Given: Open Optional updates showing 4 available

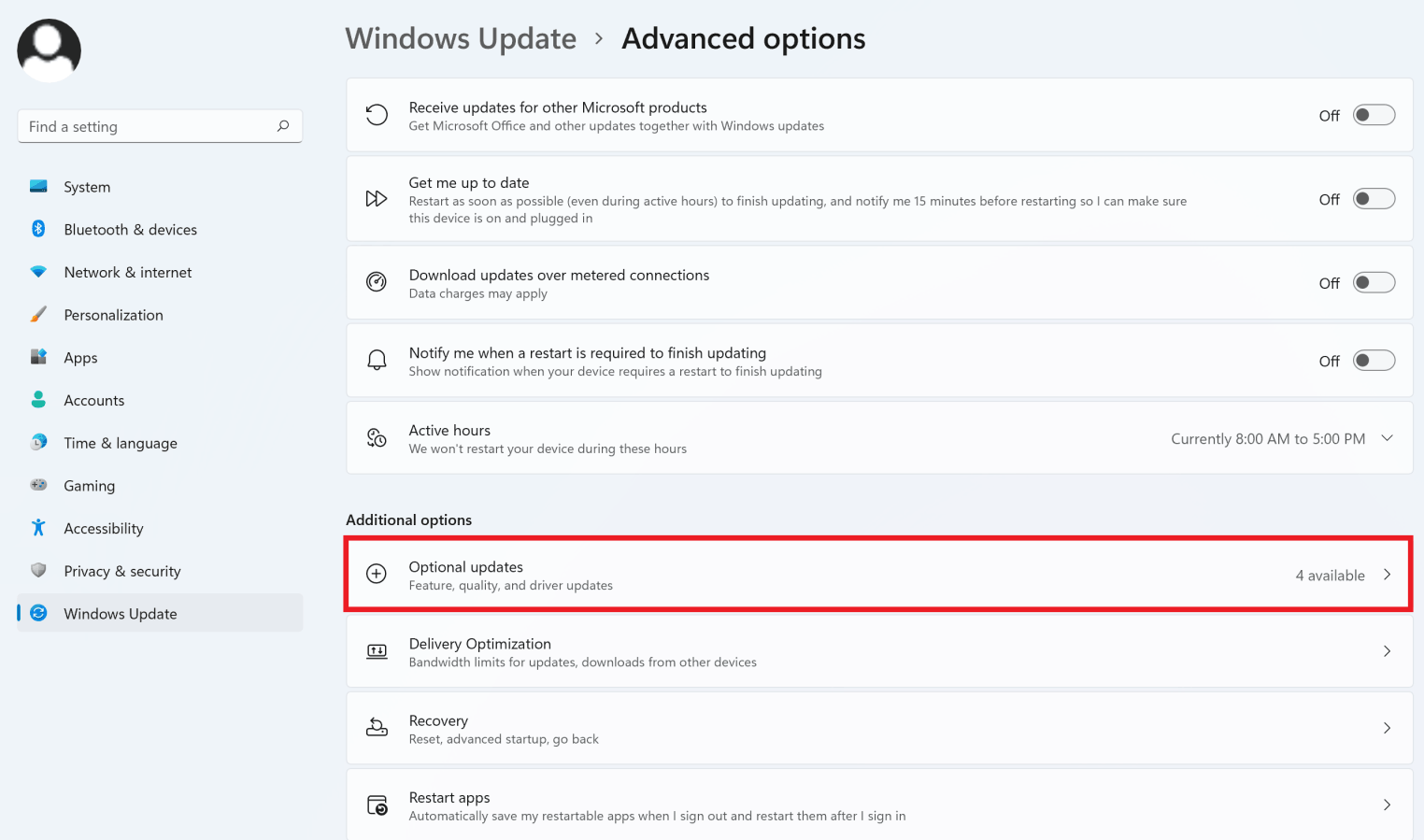Looking at the screenshot, I should [x=878, y=574].
